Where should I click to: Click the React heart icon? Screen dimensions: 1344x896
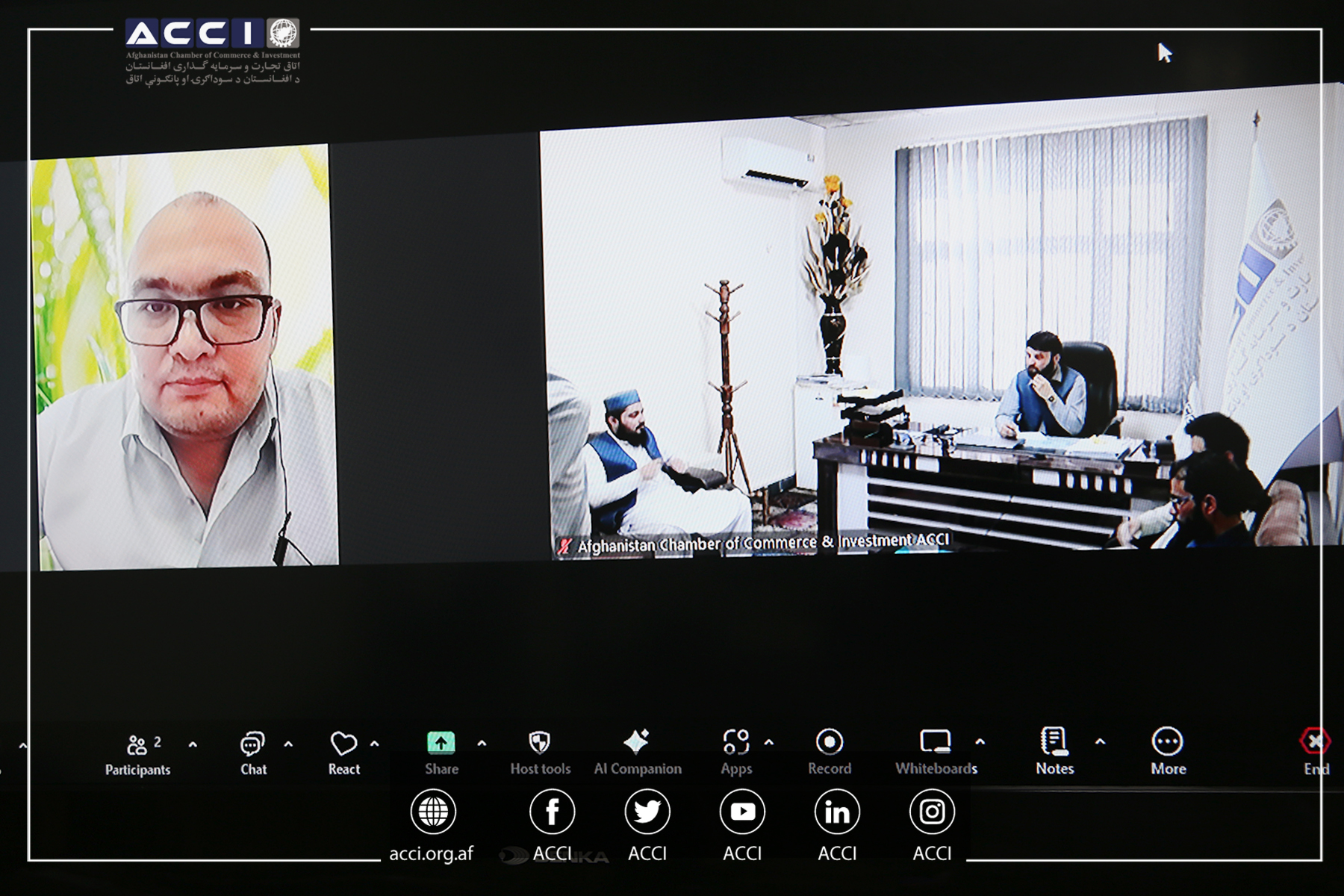coord(343,744)
